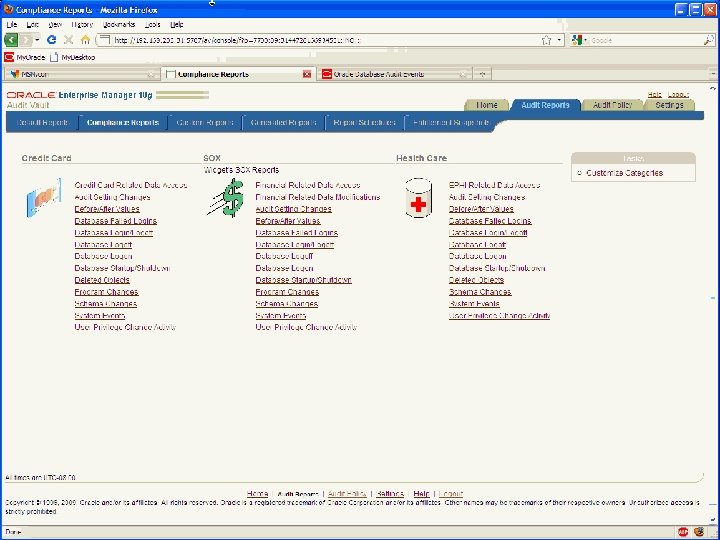
Task: Click Audit Policy link in page footer
Action: 347,494
